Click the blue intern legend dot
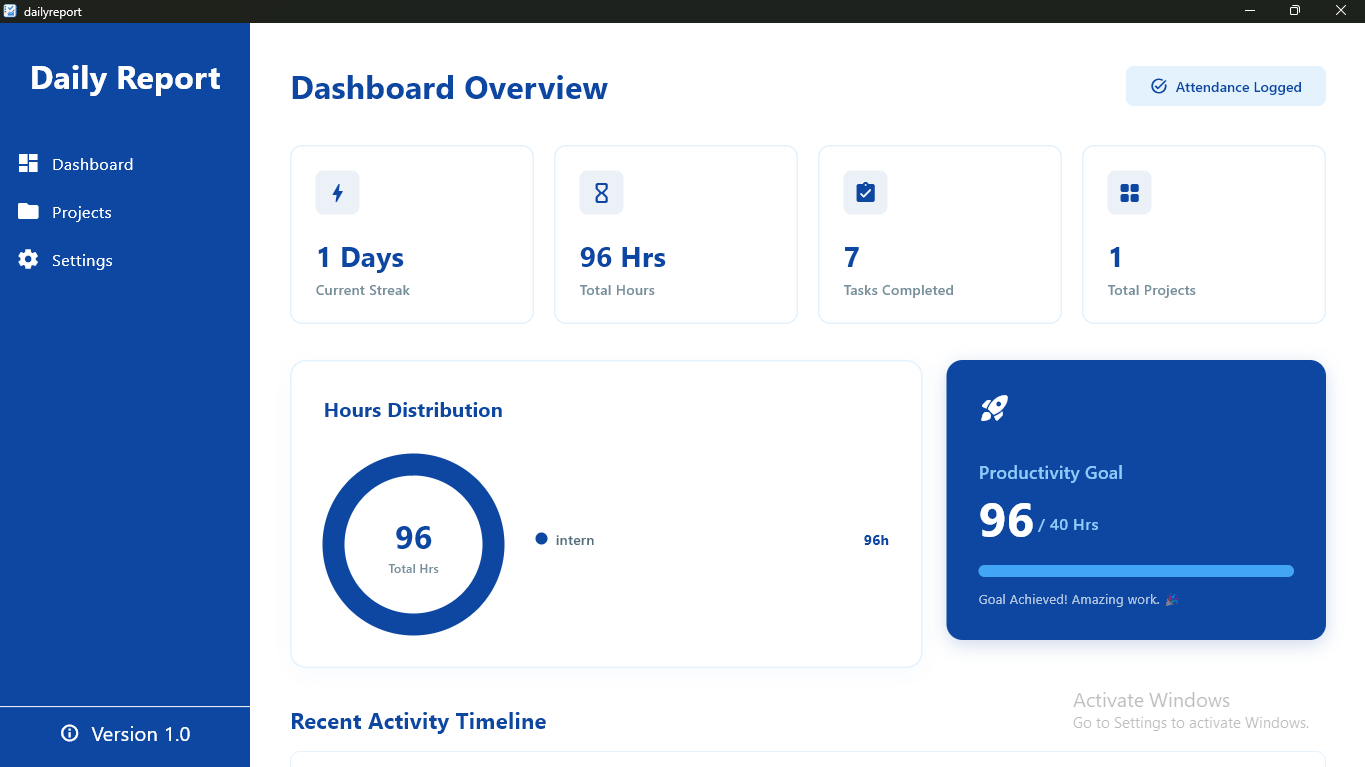This screenshot has height=767, width=1365. (541, 539)
